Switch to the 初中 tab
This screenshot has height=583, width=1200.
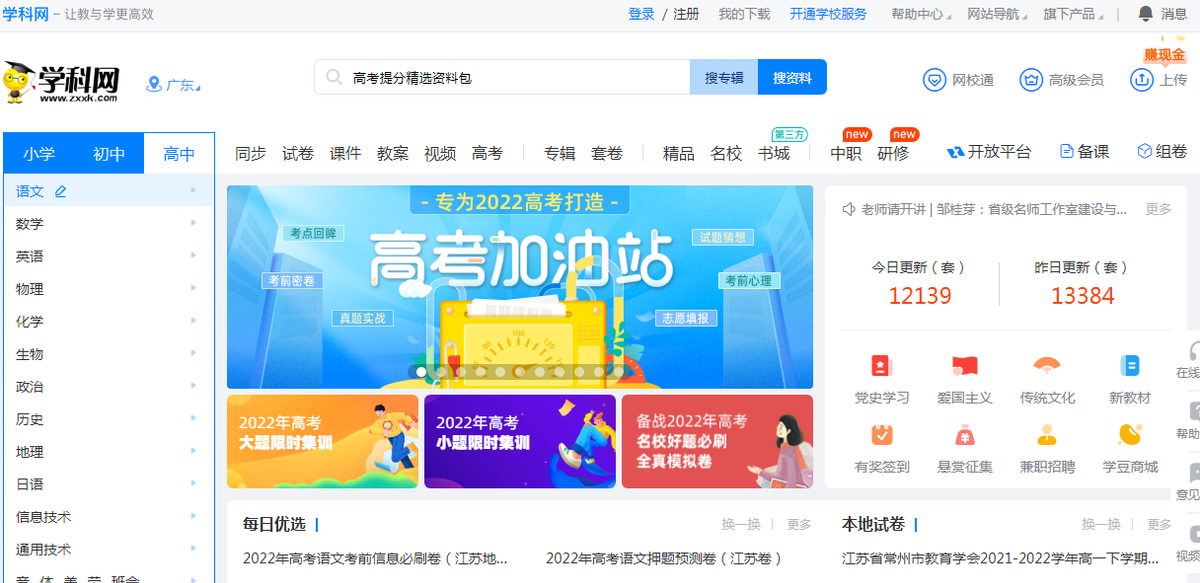click(x=109, y=154)
